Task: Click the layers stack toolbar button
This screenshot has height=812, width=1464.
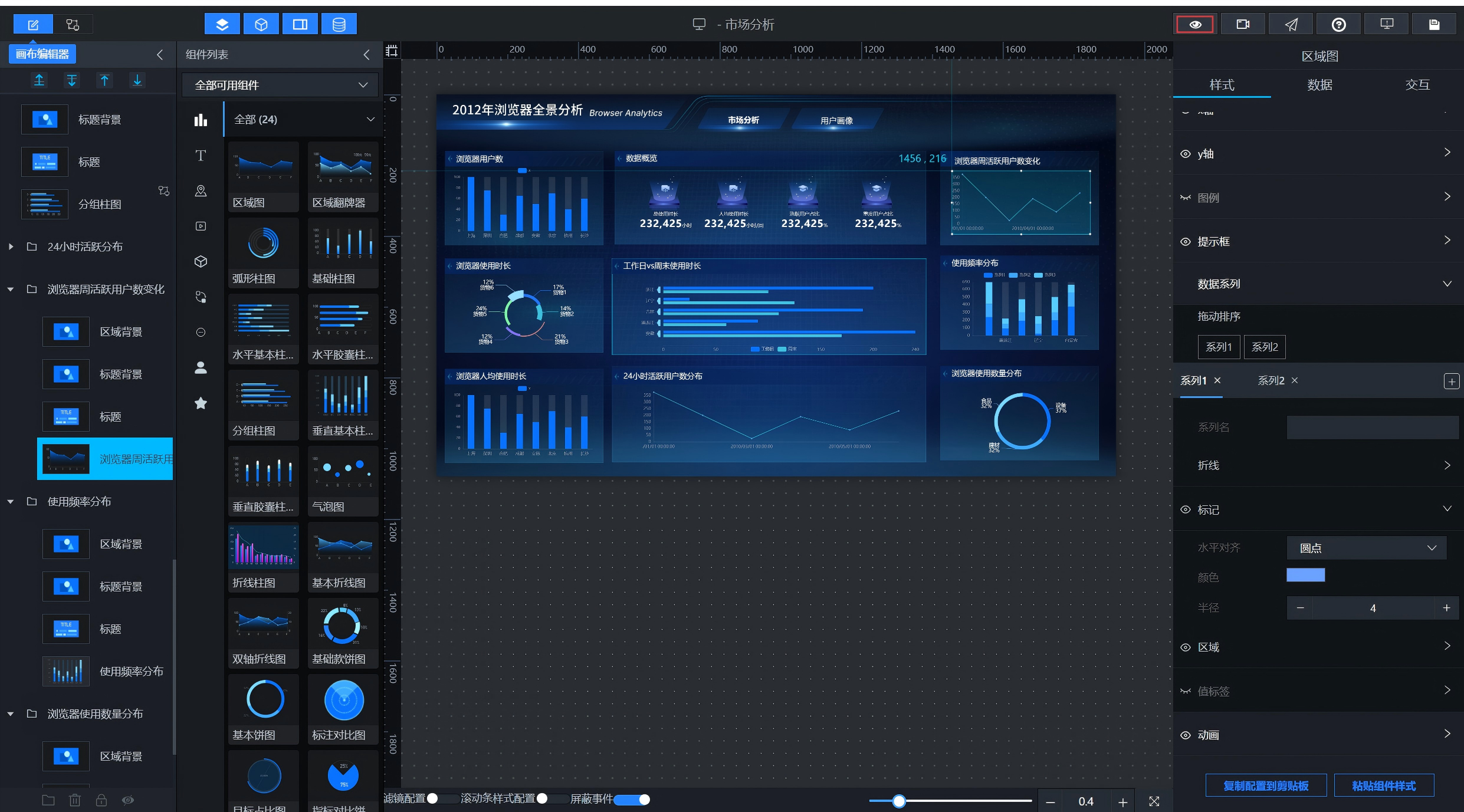Action: point(222,24)
